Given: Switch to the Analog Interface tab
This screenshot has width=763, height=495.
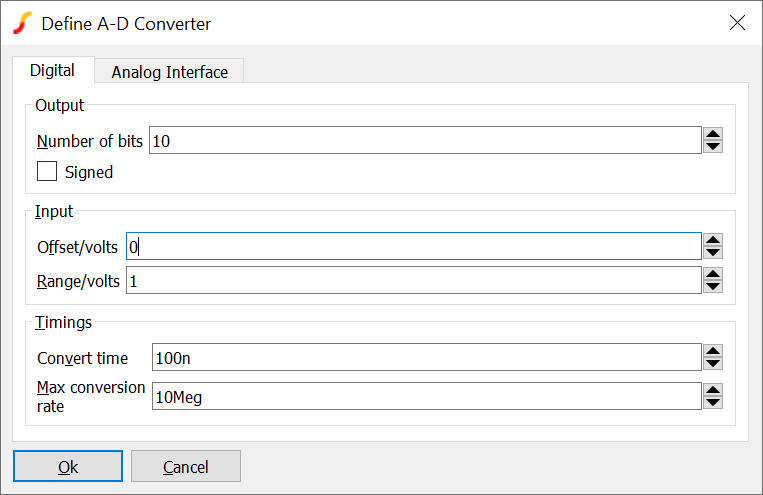Looking at the screenshot, I should tap(169, 72).
